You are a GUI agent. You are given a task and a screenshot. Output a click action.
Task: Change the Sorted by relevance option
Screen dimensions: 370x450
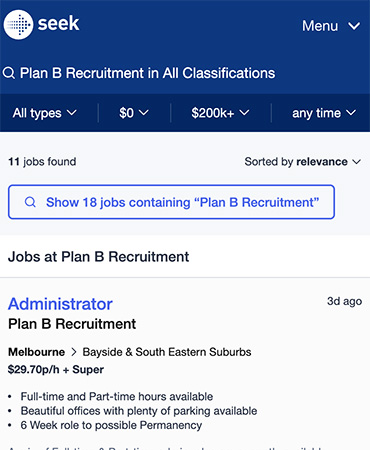coord(303,162)
